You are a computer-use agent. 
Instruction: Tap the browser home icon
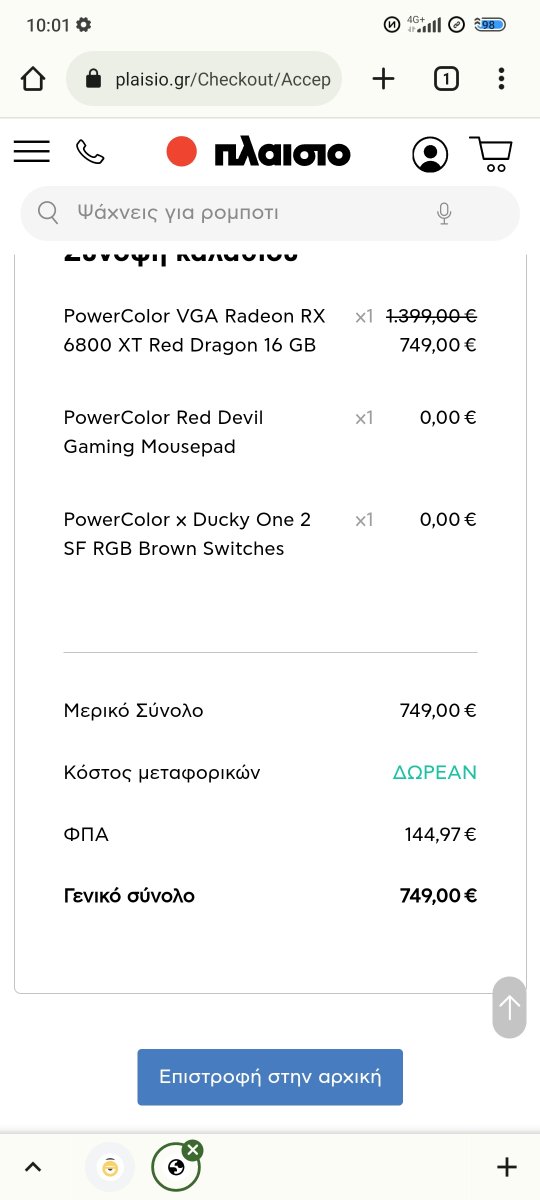coord(33,79)
